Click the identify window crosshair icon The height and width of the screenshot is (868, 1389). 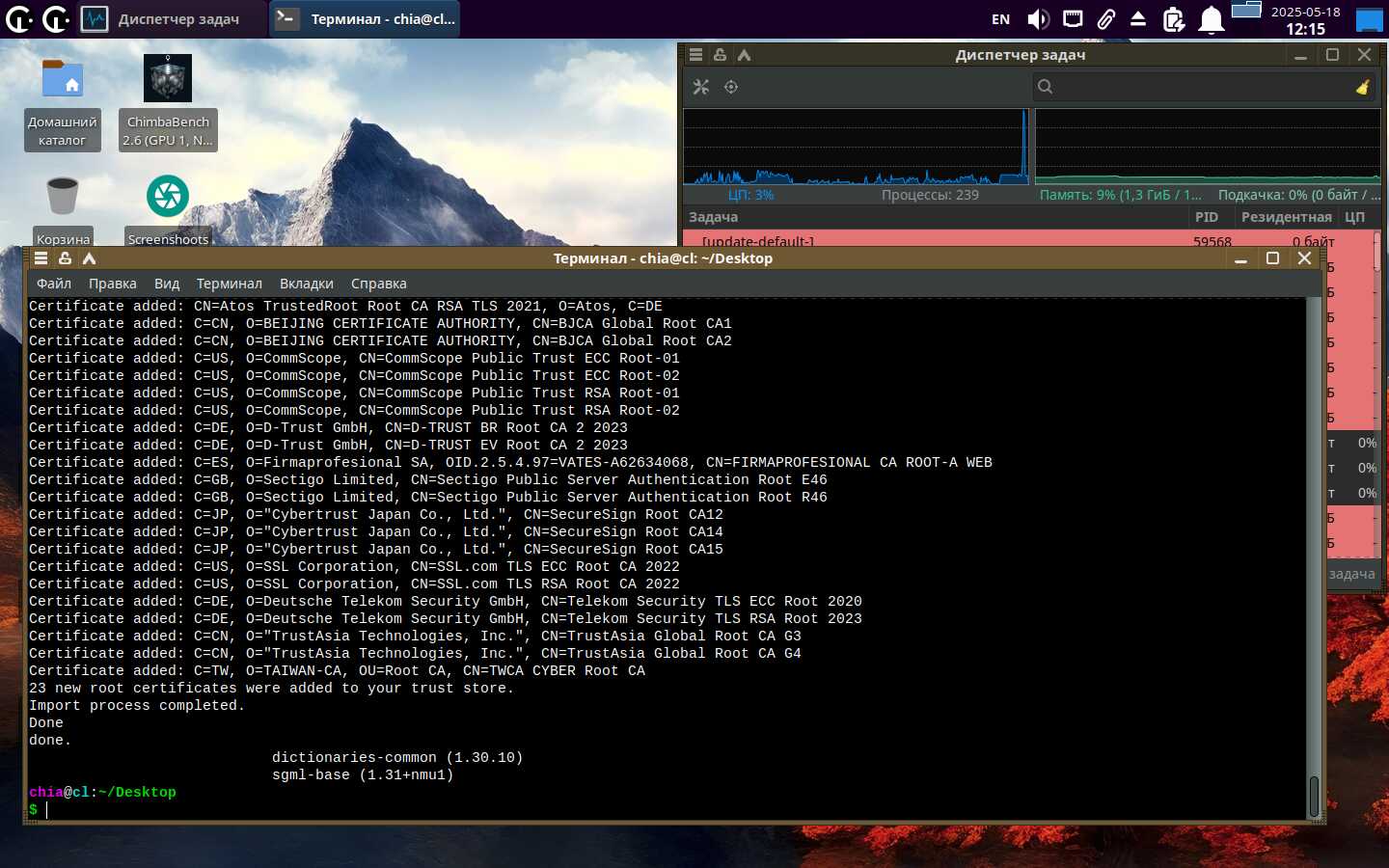pos(731,87)
